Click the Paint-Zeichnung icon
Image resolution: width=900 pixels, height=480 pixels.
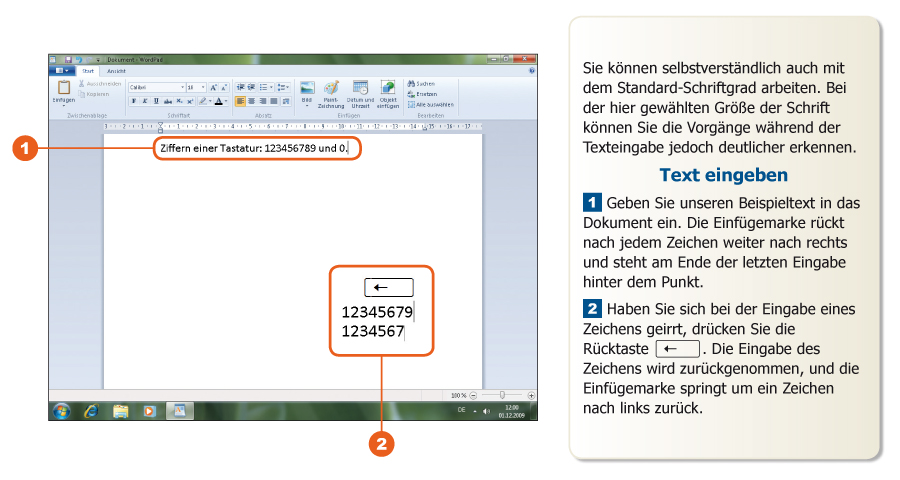coord(332,89)
